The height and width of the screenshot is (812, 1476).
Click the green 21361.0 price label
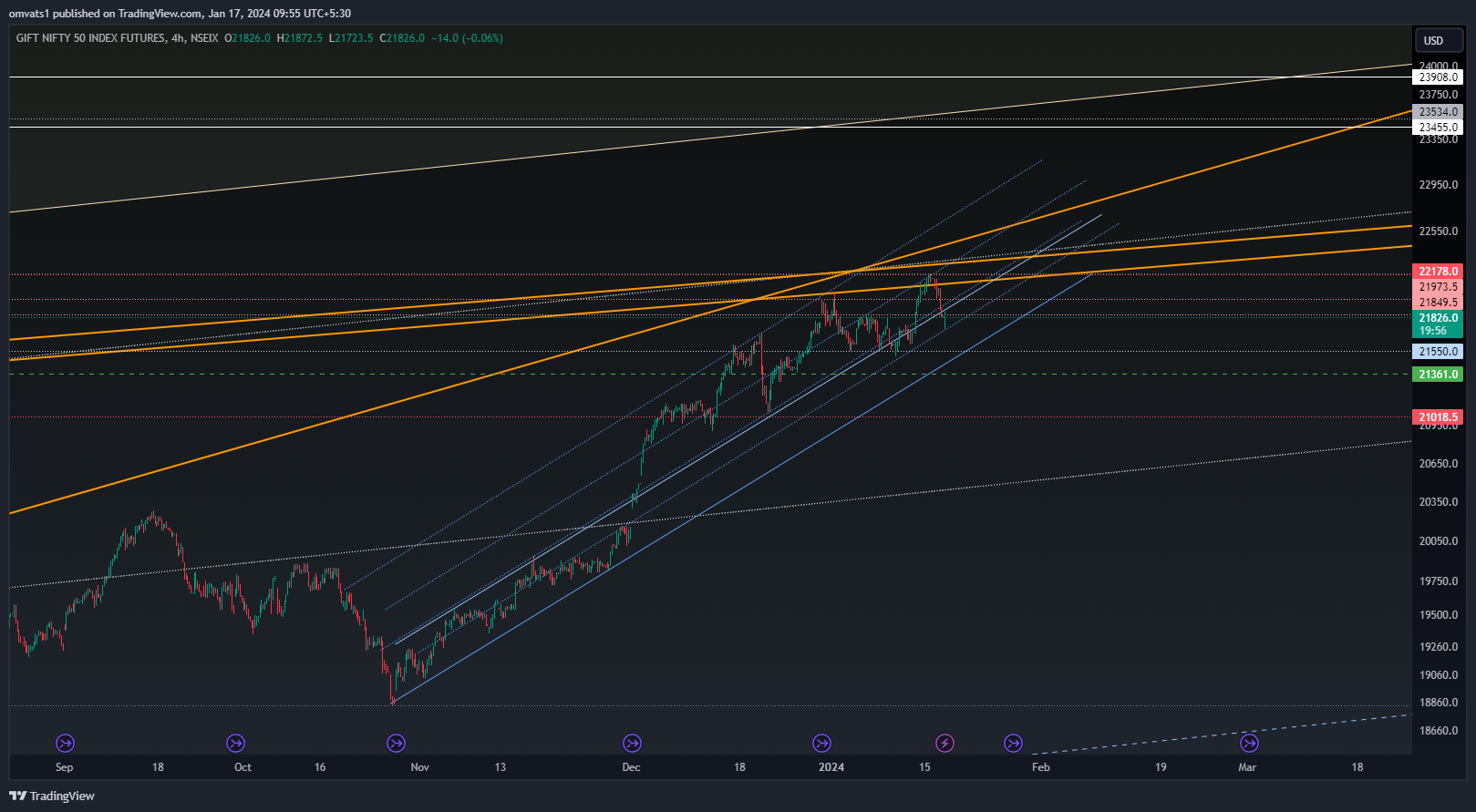(x=1439, y=375)
